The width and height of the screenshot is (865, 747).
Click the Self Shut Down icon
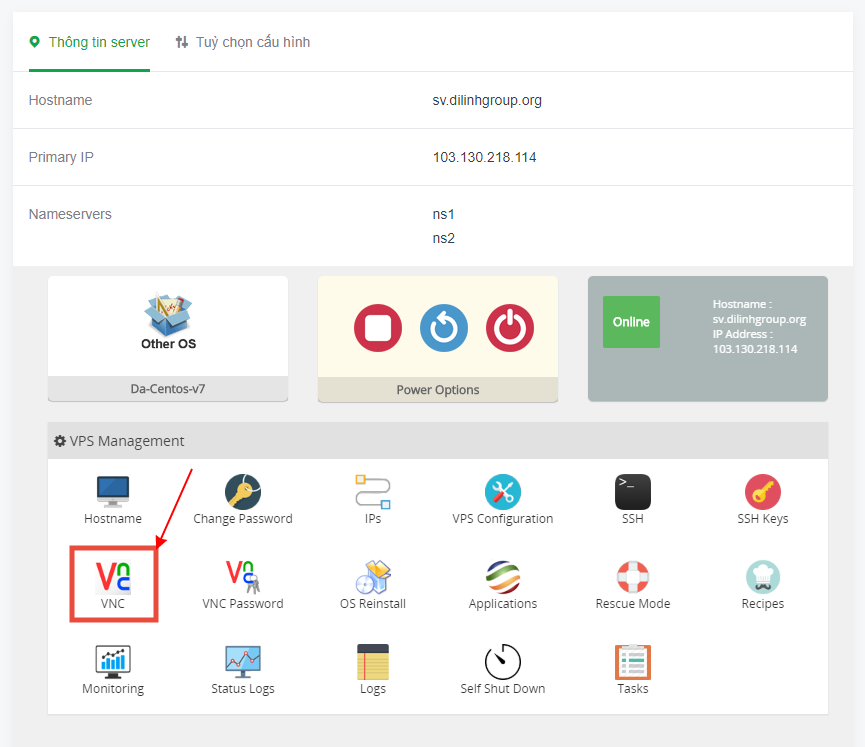(502, 667)
